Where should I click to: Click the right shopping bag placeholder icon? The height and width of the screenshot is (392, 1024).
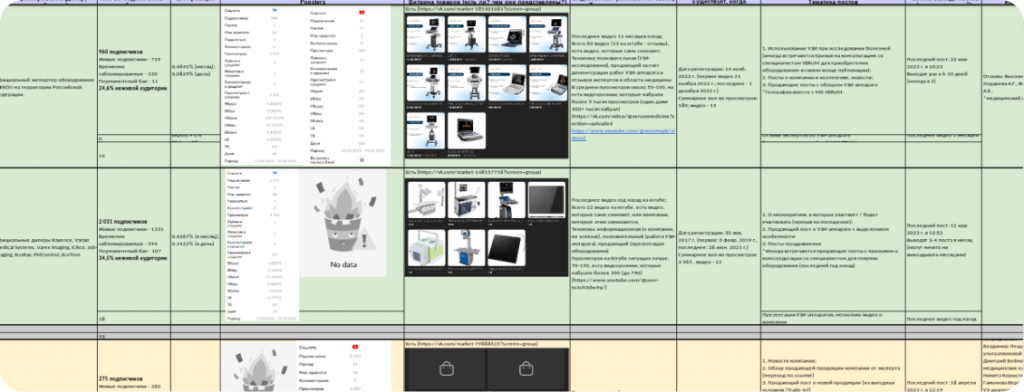[x=526, y=370]
